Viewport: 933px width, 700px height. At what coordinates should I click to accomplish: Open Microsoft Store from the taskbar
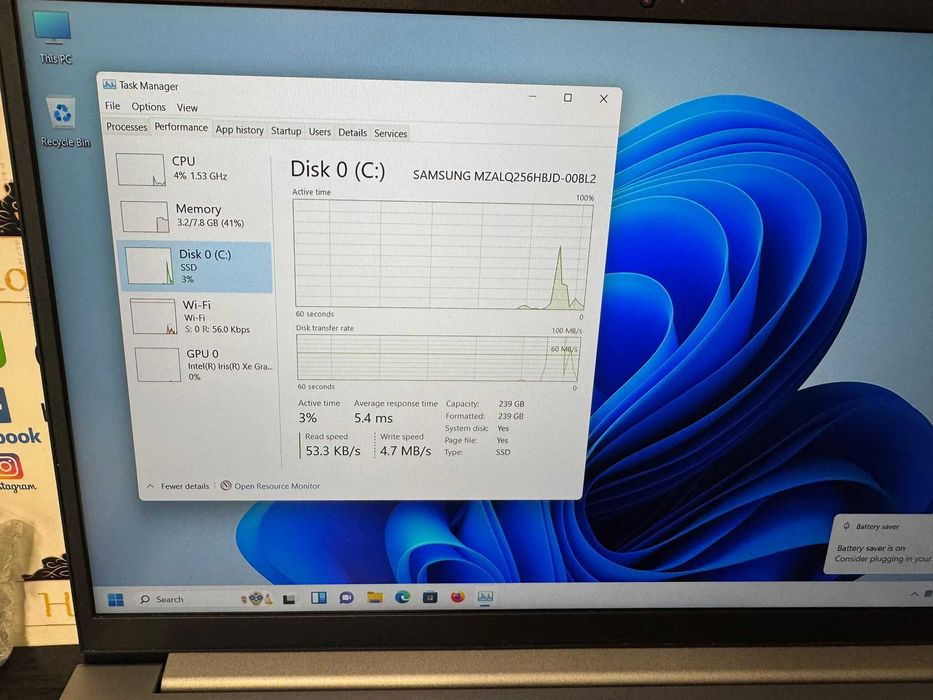(430, 596)
